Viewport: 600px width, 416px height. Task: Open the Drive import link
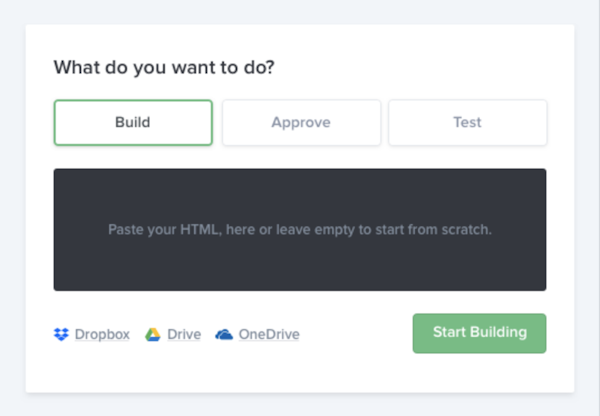point(183,334)
